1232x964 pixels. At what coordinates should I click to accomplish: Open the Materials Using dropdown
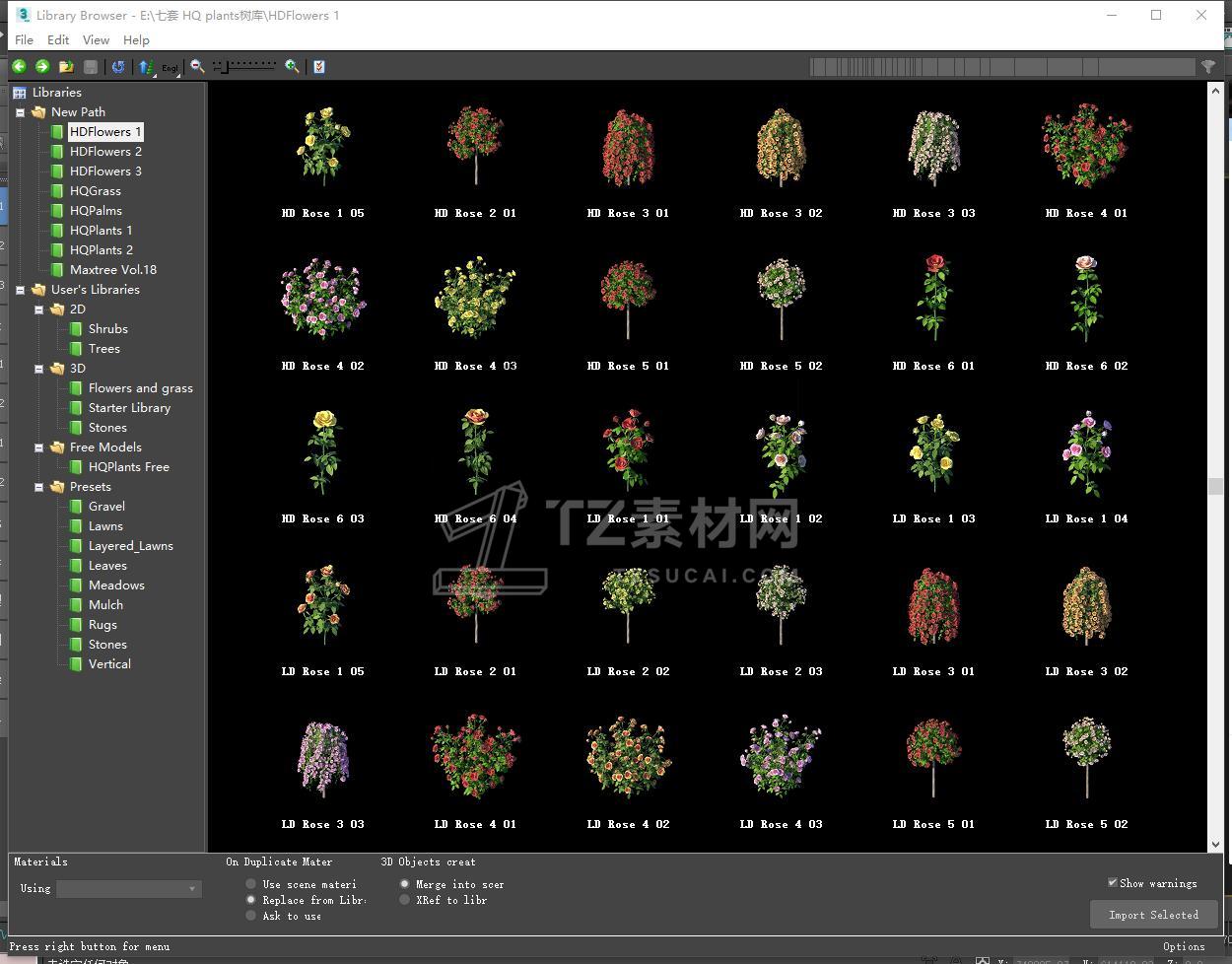click(129, 889)
